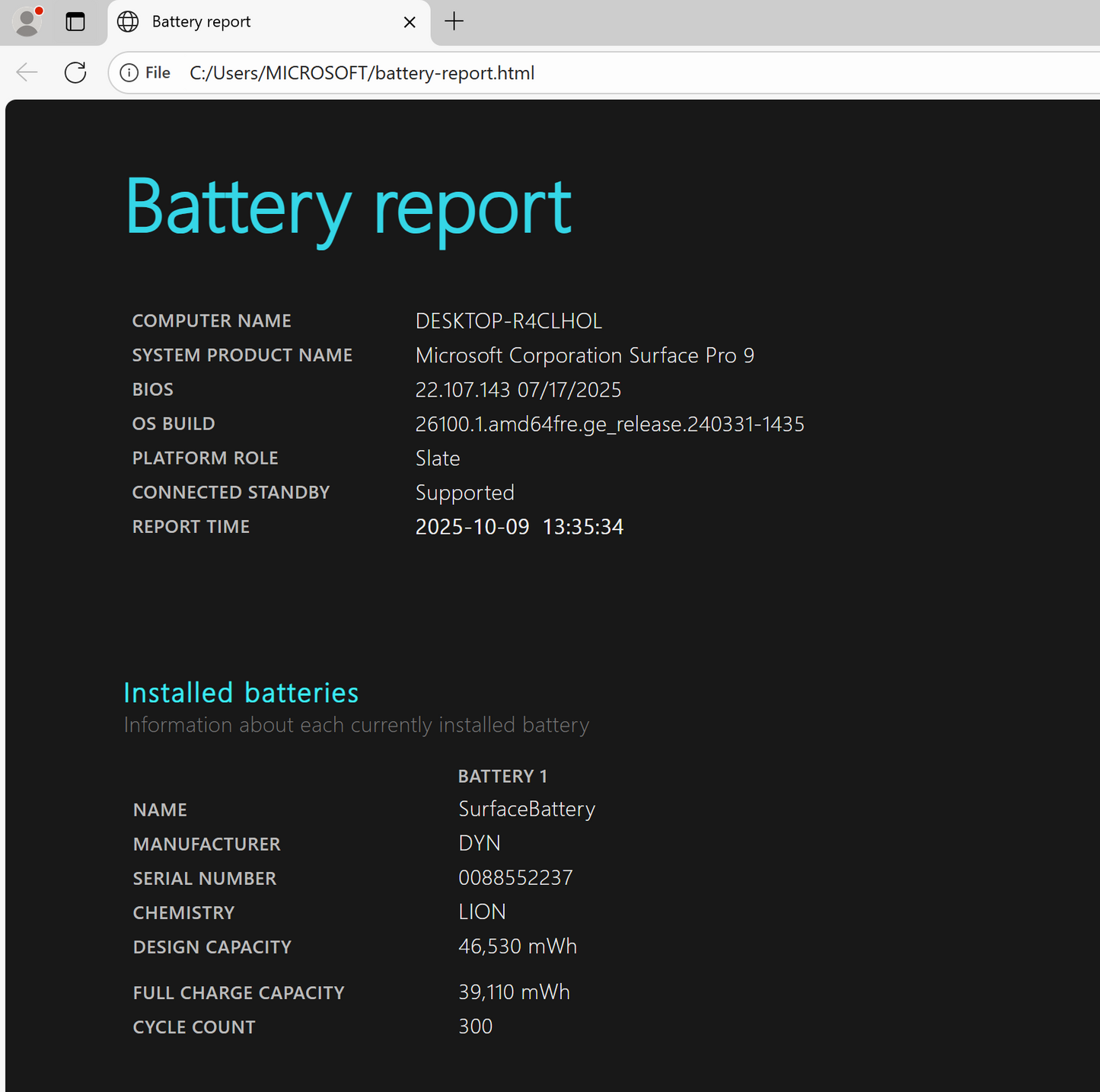
Task: Click the cycle count value 300
Action: 475,1027
